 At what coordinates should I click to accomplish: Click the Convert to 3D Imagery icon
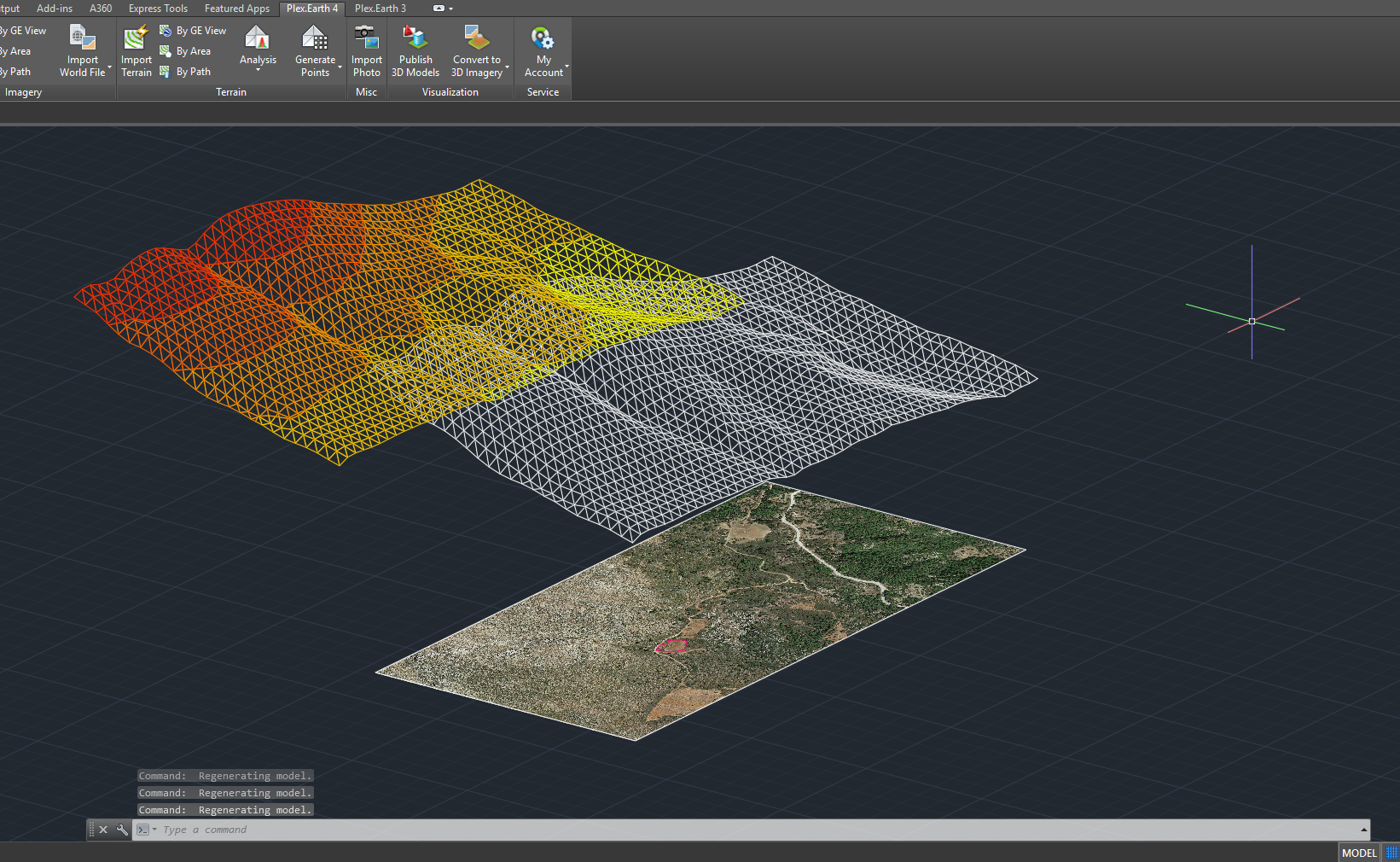[477, 38]
